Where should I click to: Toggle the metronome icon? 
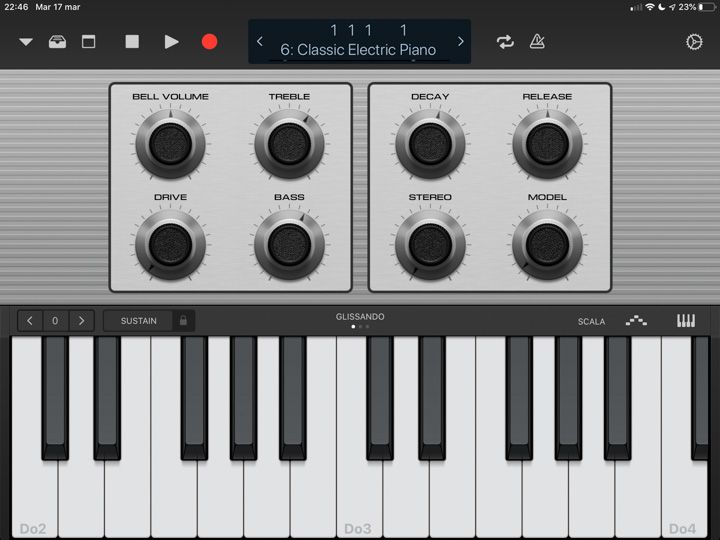point(537,42)
